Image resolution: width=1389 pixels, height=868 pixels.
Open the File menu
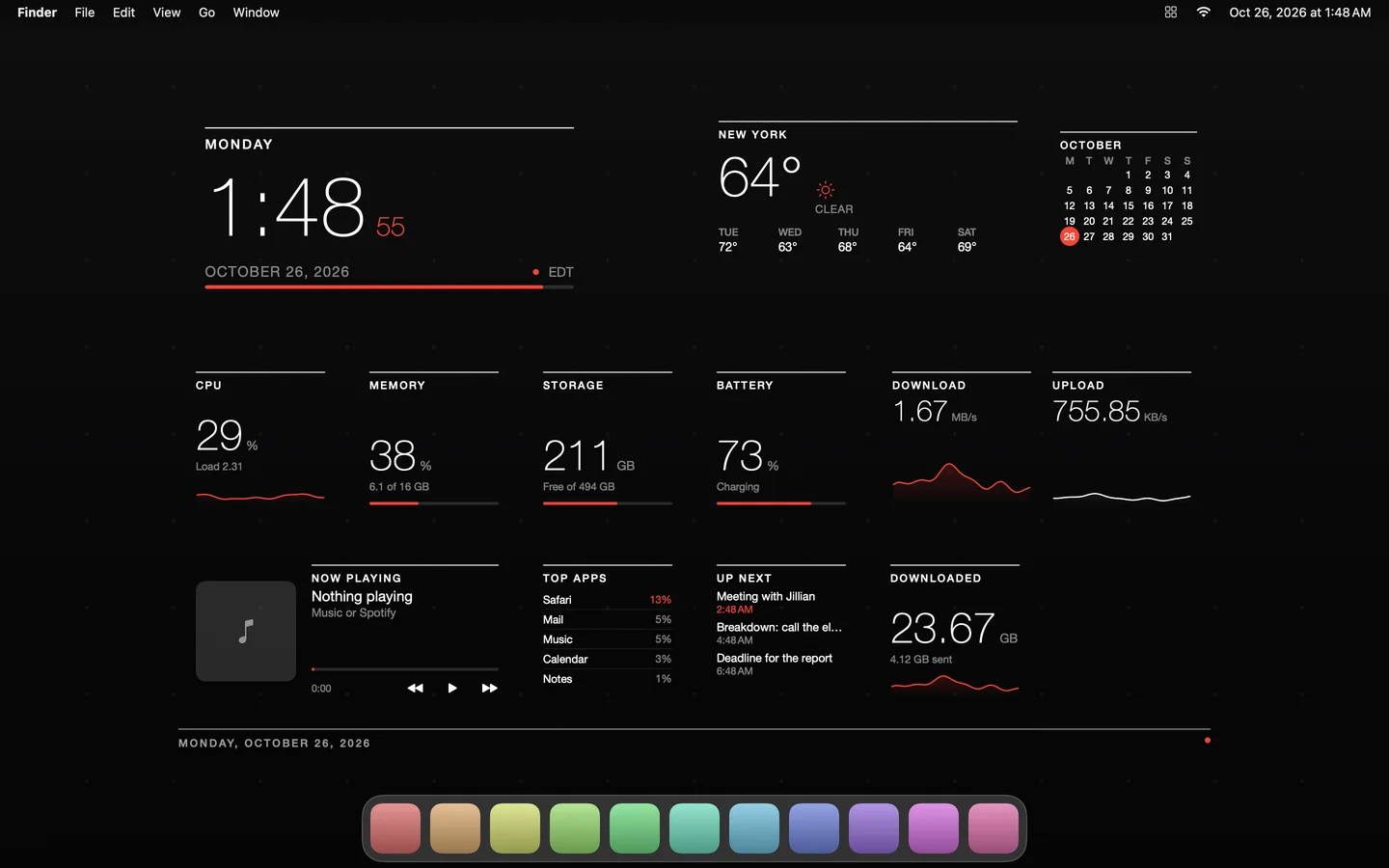coord(85,13)
